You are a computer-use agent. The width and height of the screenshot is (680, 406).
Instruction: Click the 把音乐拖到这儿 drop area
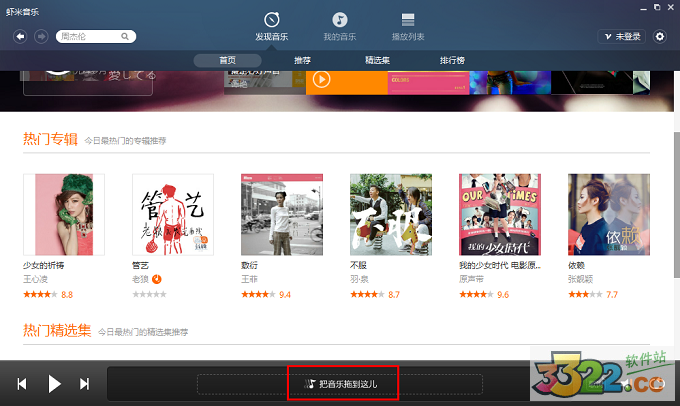click(x=340, y=384)
